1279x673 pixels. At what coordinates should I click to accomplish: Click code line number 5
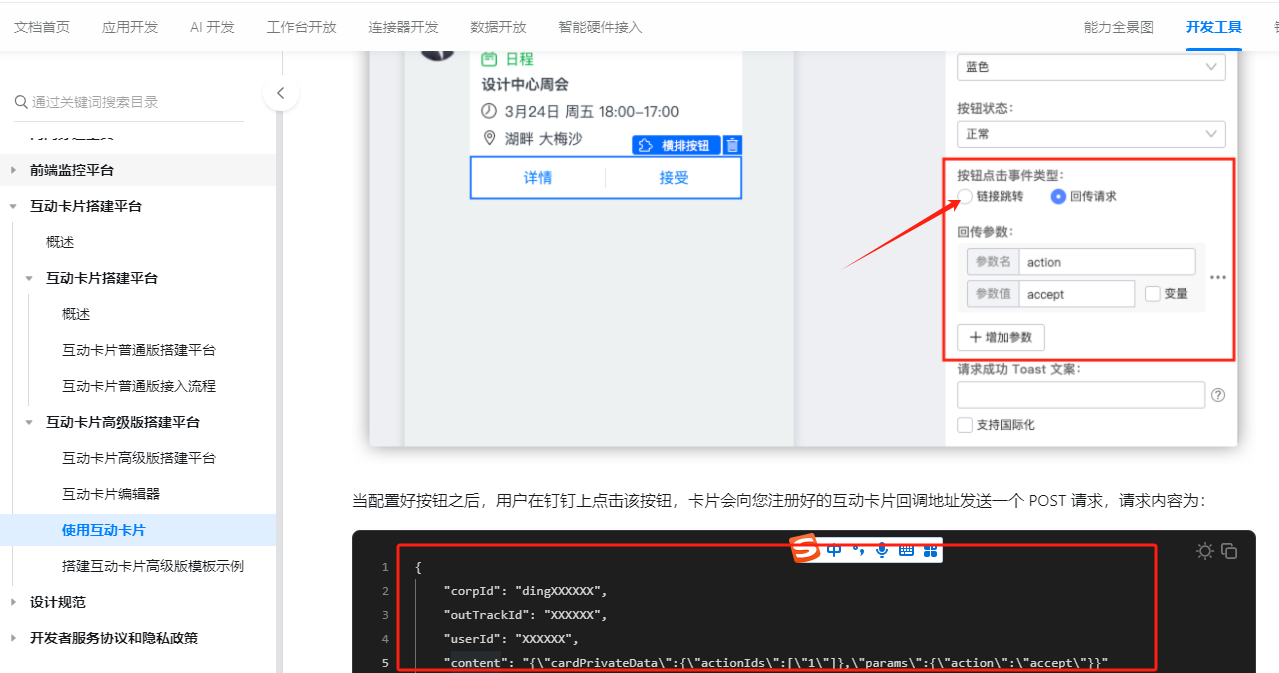[x=385, y=662]
